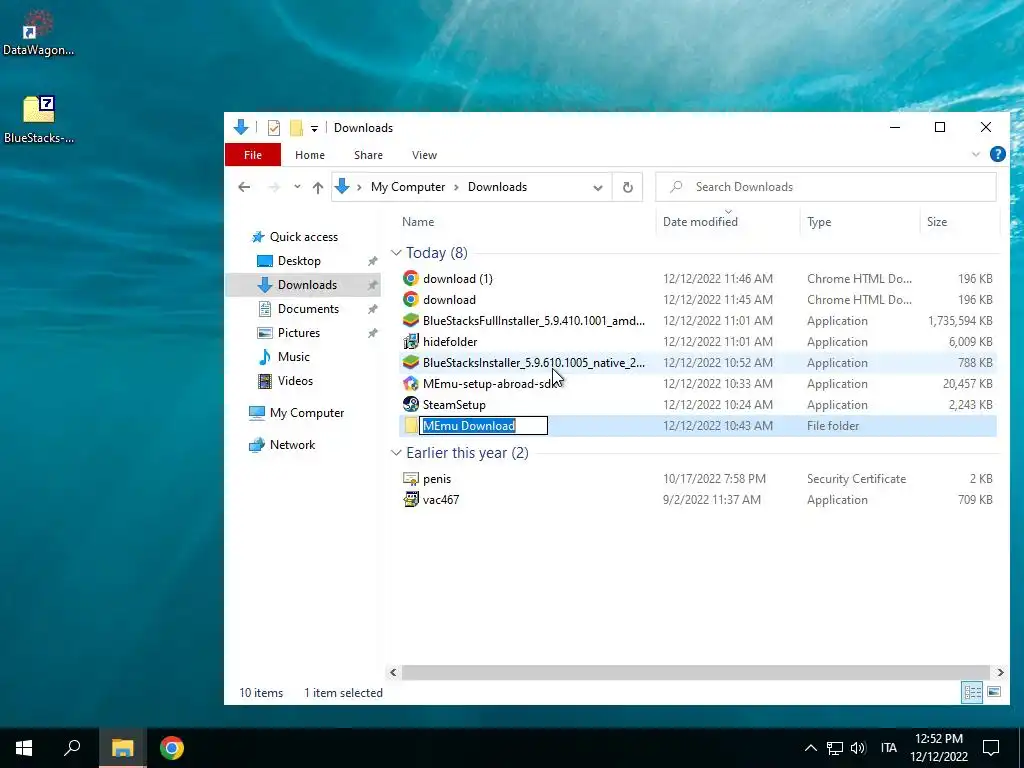Open the Help question mark icon
The width and height of the screenshot is (1024, 768).
tap(997, 154)
